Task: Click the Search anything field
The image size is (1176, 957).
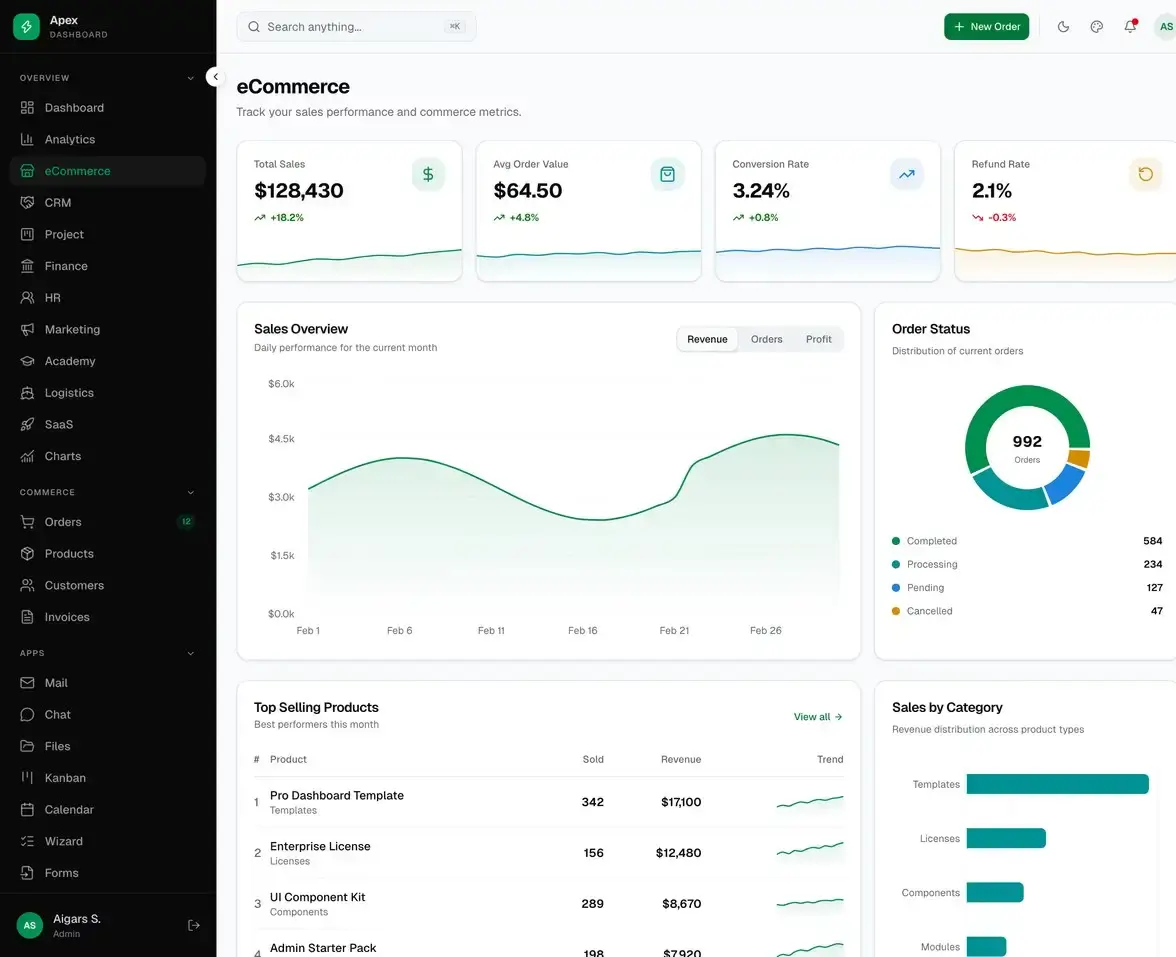Action: click(x=356, y=27)
